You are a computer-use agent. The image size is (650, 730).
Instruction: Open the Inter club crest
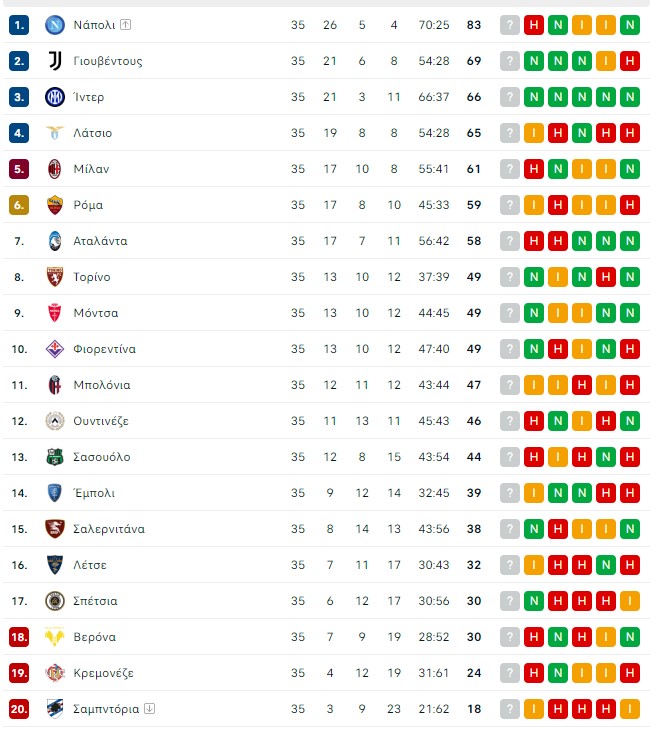coord(54,97)
